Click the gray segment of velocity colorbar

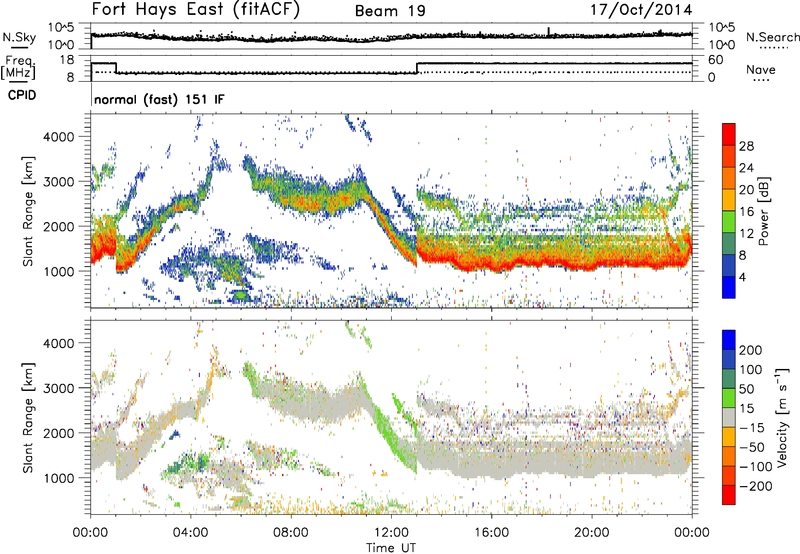click(x=729, y=417)
